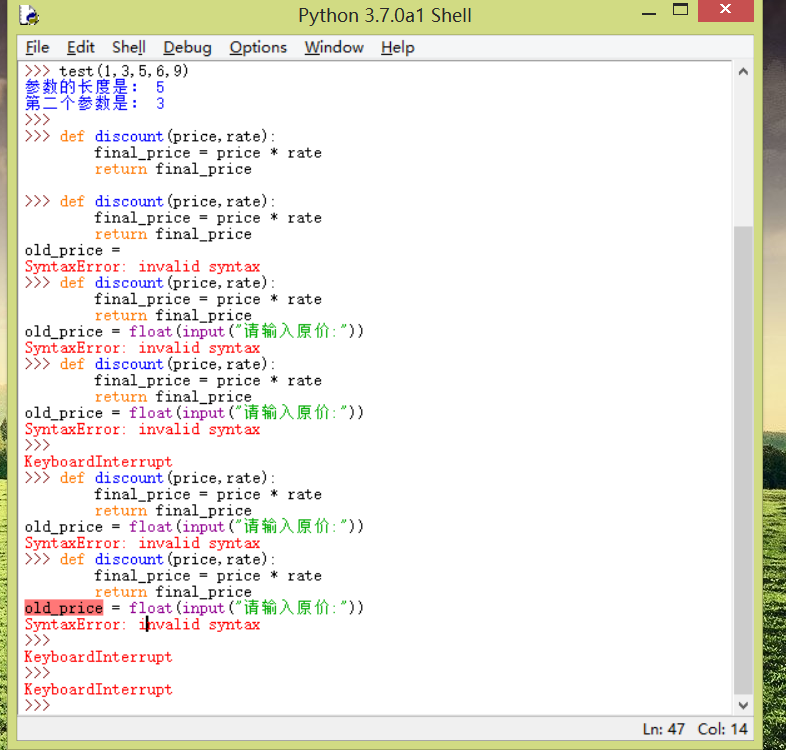The width and height of the screenshot is (786, 750).
Task: Open the Help menu
Action: click(x=397, y=47)
